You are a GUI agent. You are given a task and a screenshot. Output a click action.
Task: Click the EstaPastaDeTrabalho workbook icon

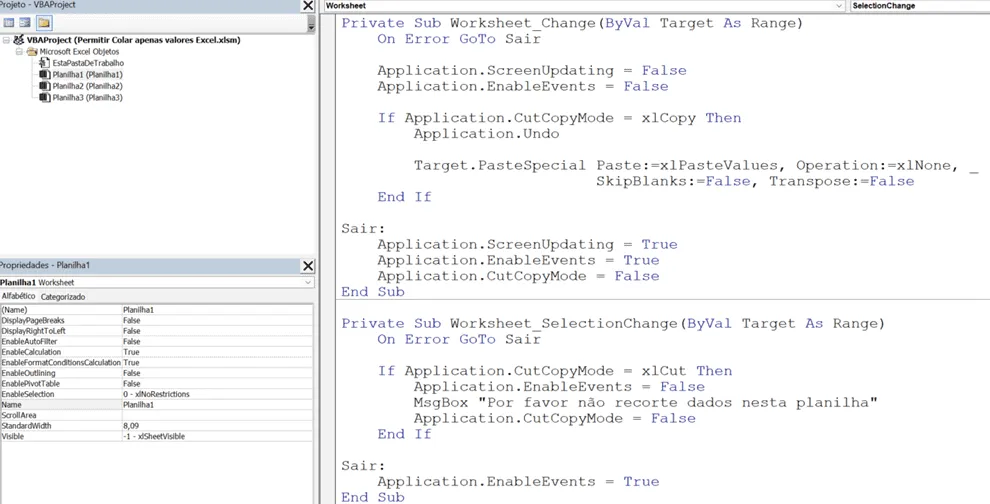point(44,63)
